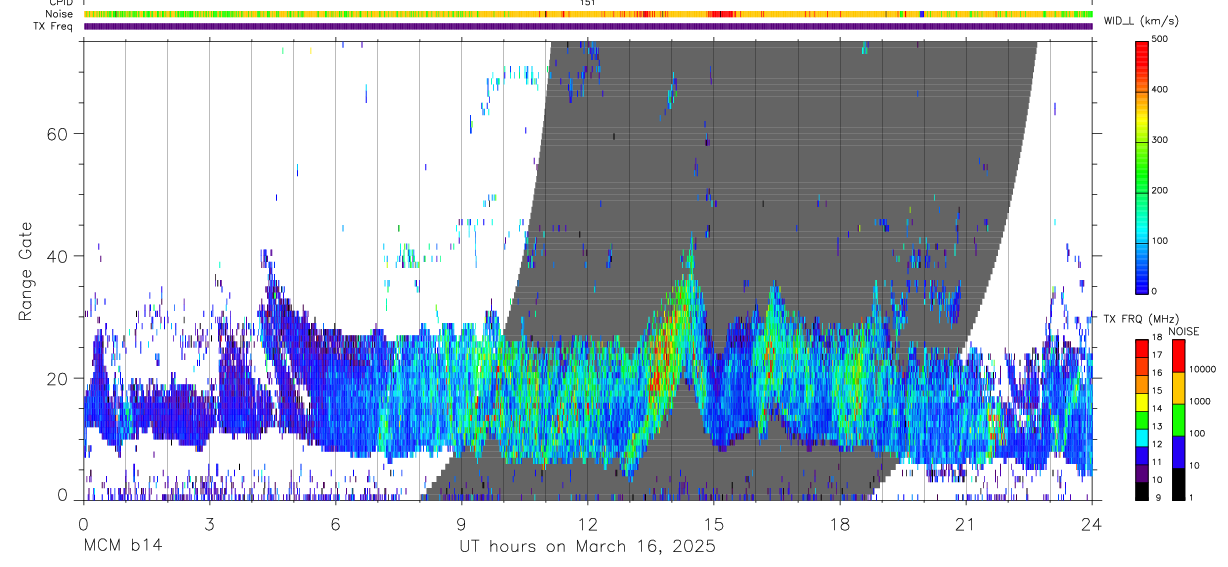Click the "16" tick on TX FRQ legend
Viewport: 1228px width, 567px height.
click(x=1159, y=373)
